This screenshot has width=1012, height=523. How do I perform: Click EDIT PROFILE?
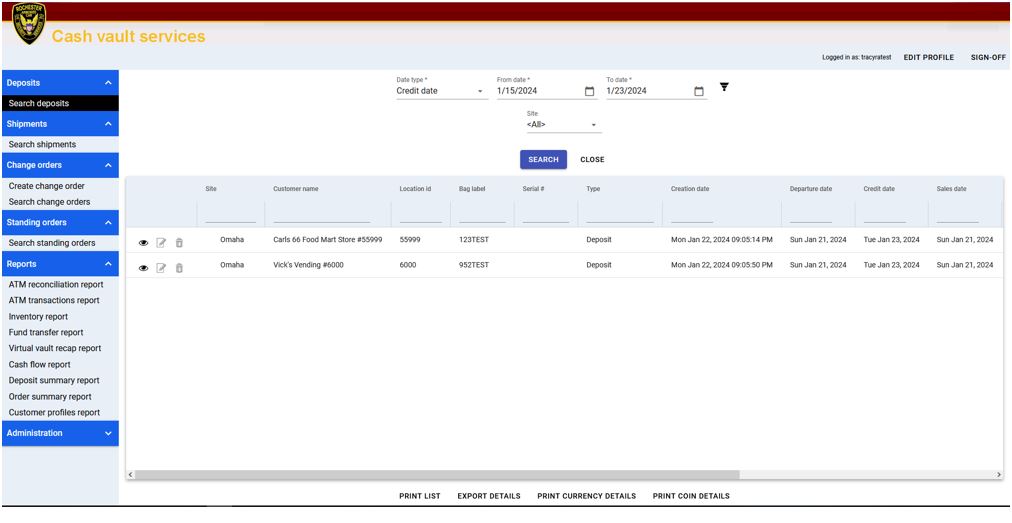pos(929,57)
